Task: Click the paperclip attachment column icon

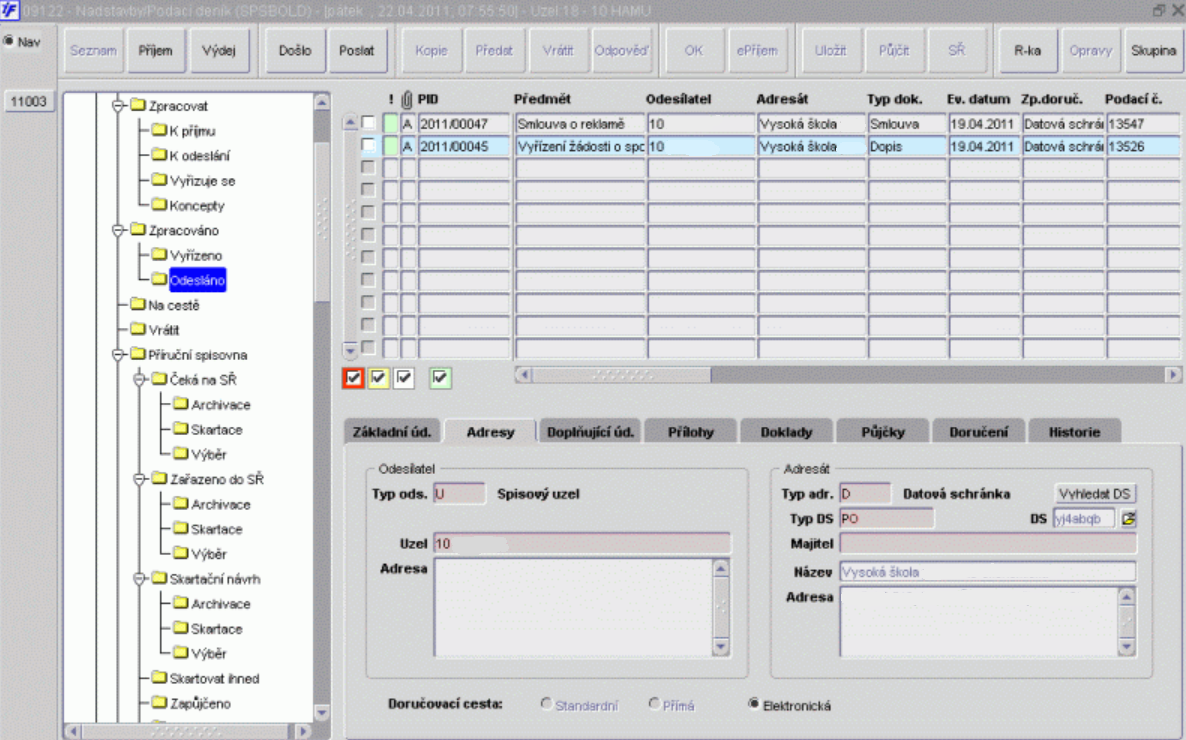Action: pyautogui.click(x=407, y=99)
